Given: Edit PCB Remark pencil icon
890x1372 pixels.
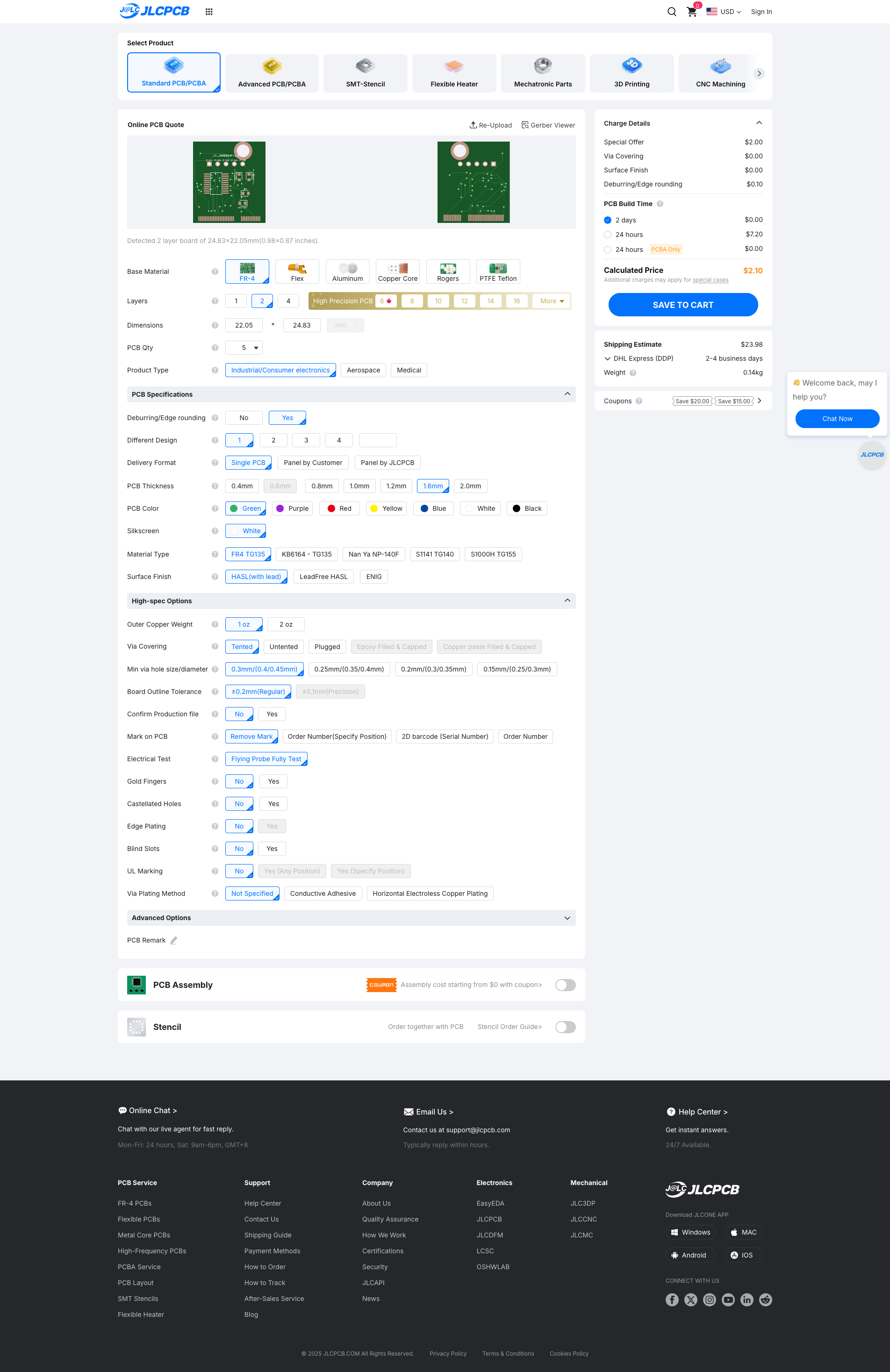Looking at the screenshot, I should coord(173,940).
